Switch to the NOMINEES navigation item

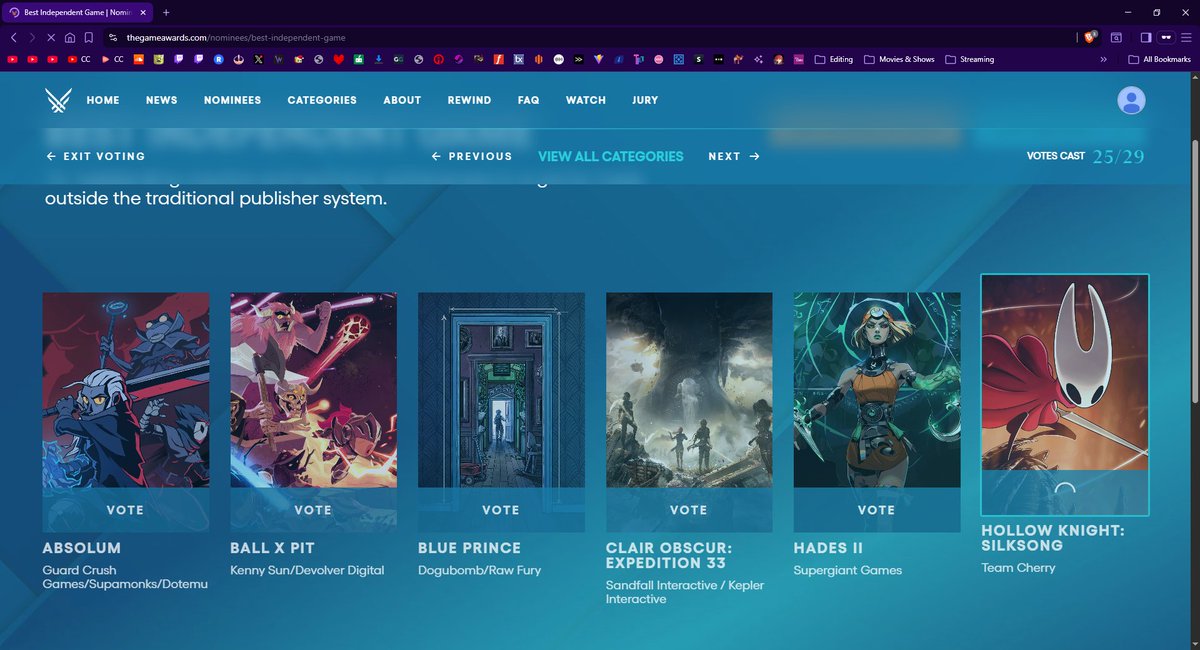pos(232,100)
